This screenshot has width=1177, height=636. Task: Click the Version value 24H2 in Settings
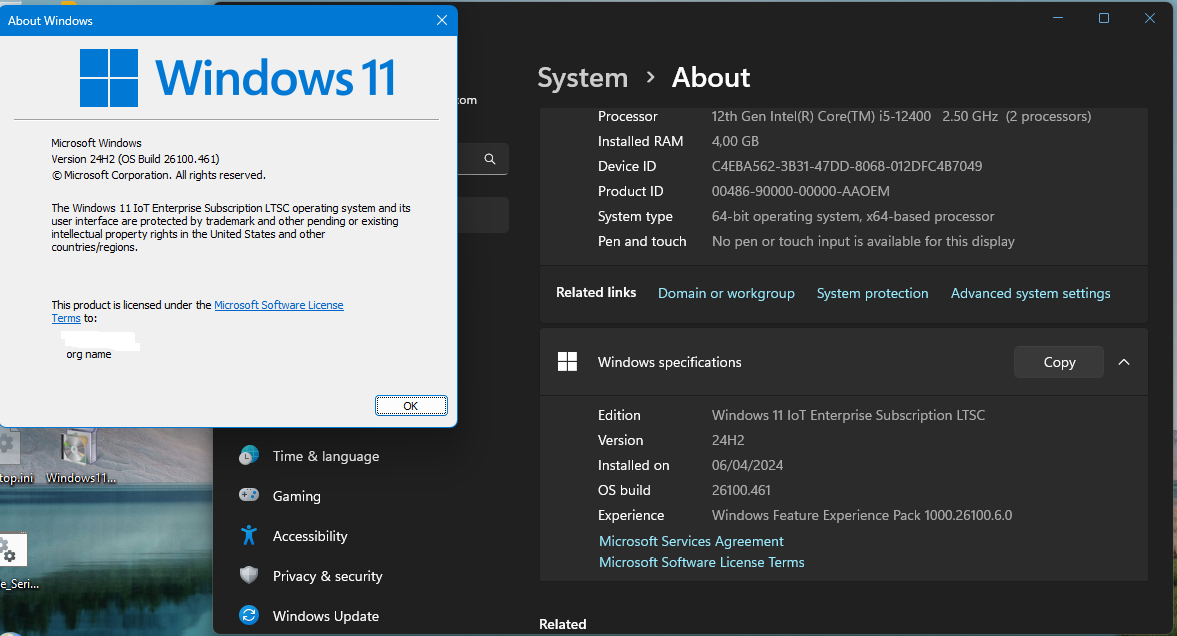728,440
